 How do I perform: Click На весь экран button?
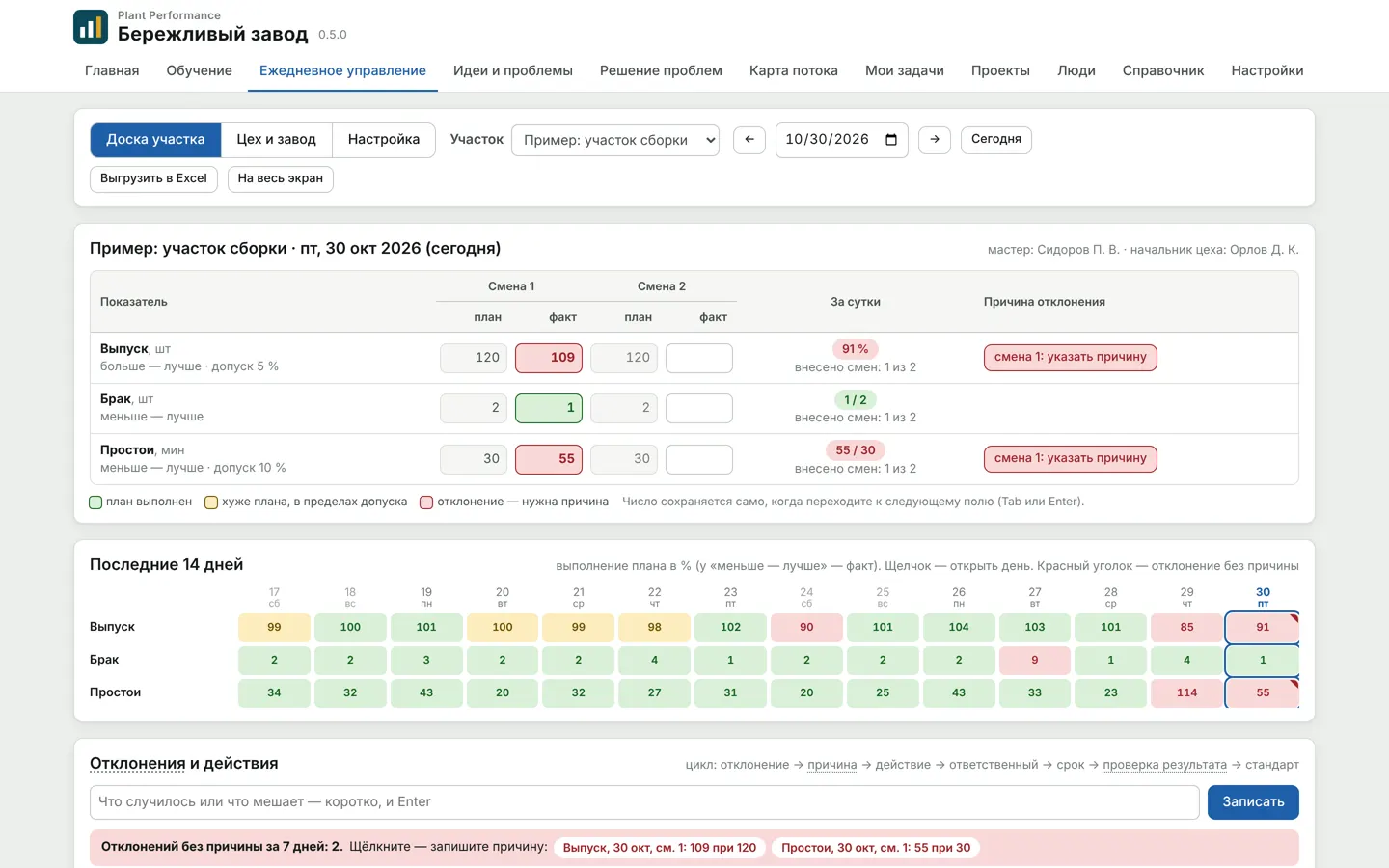click(x=281, y=179)
